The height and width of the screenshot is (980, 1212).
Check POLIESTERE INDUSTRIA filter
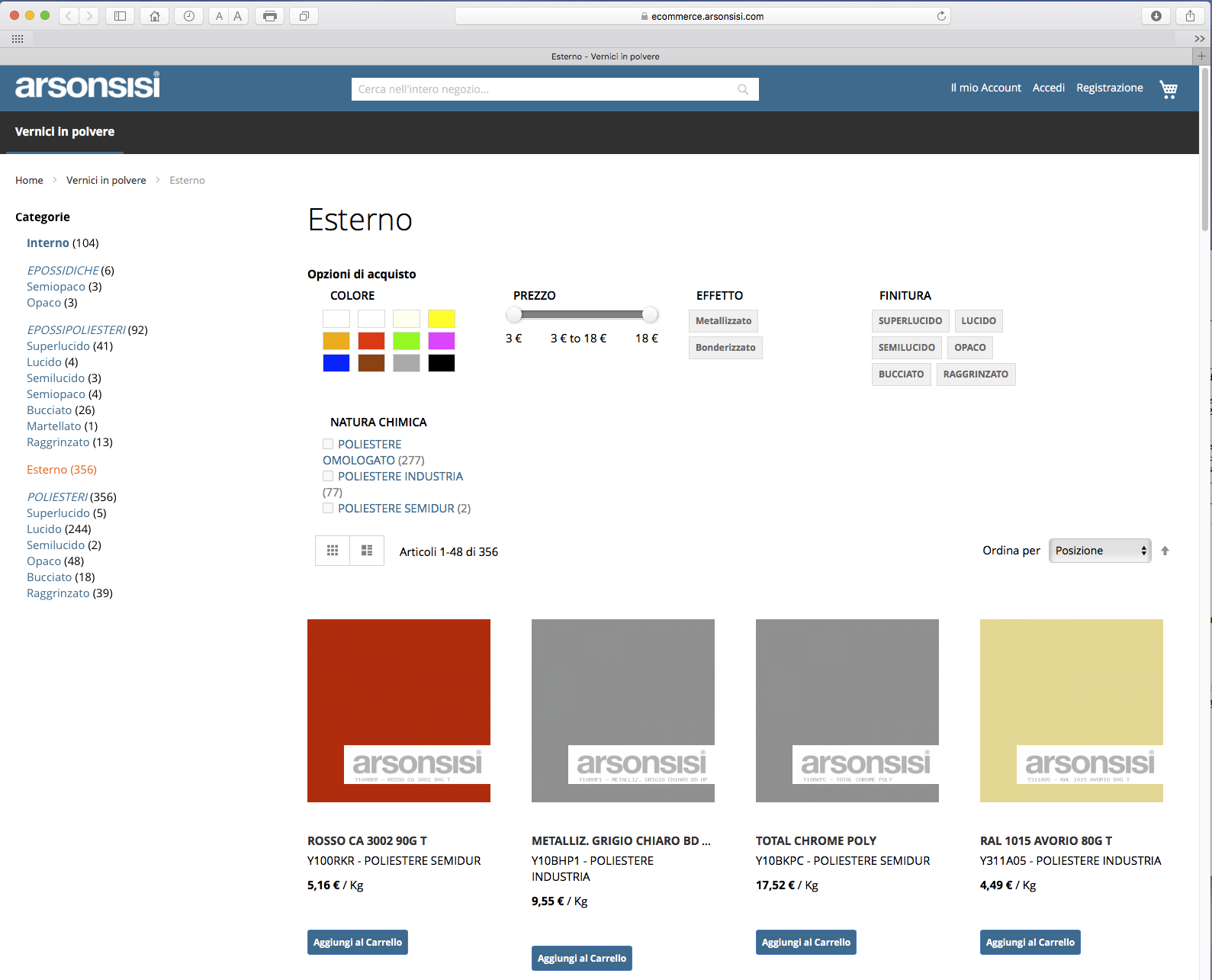pos(328,476)
